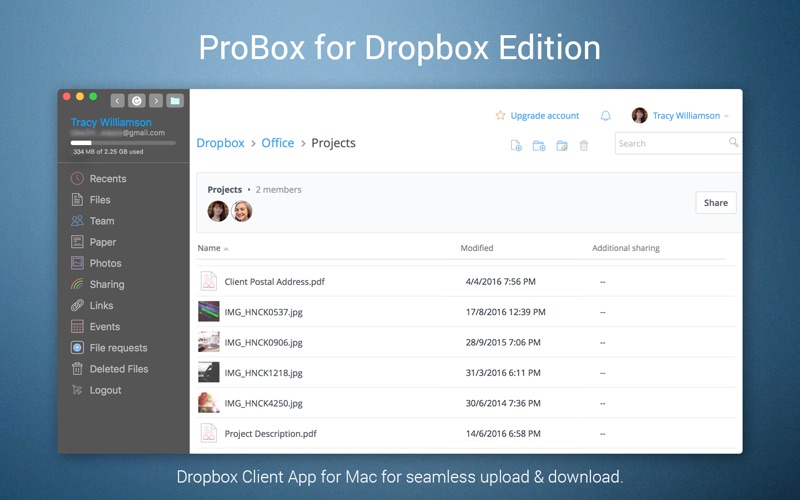
Task: Click the Additional sharing column header
Action: (x=626, y=248)
